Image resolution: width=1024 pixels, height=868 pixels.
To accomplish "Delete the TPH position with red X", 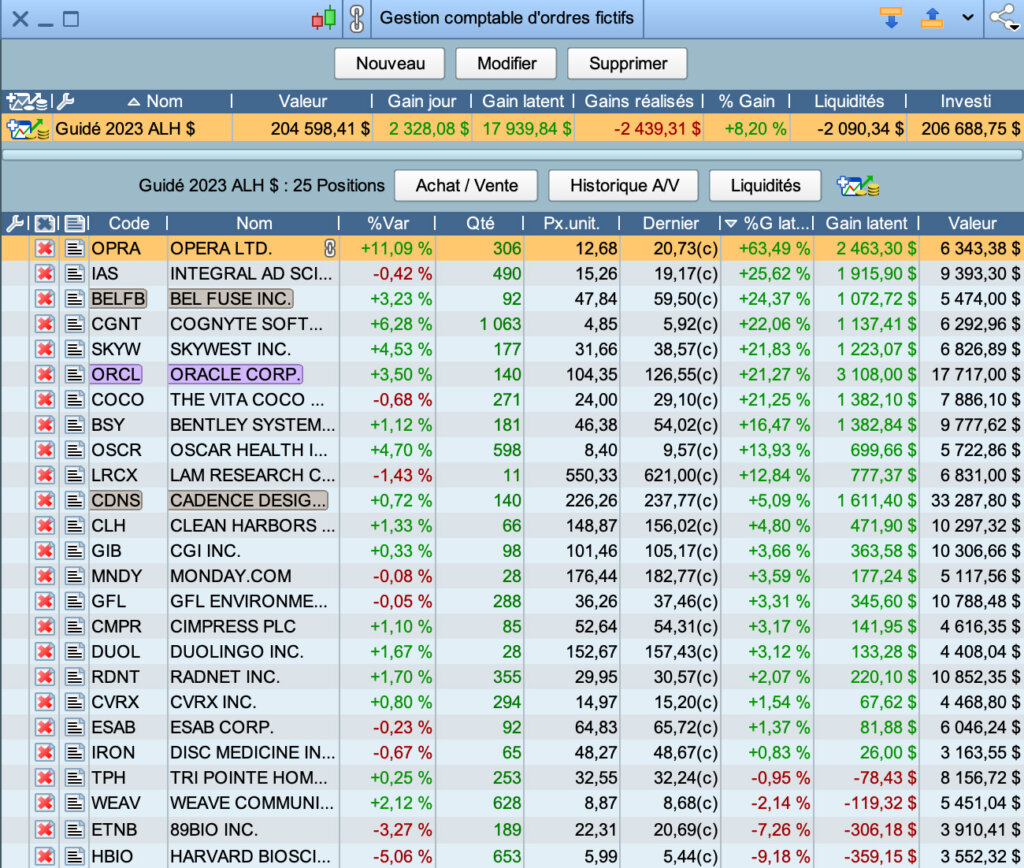I will point(44,778).
